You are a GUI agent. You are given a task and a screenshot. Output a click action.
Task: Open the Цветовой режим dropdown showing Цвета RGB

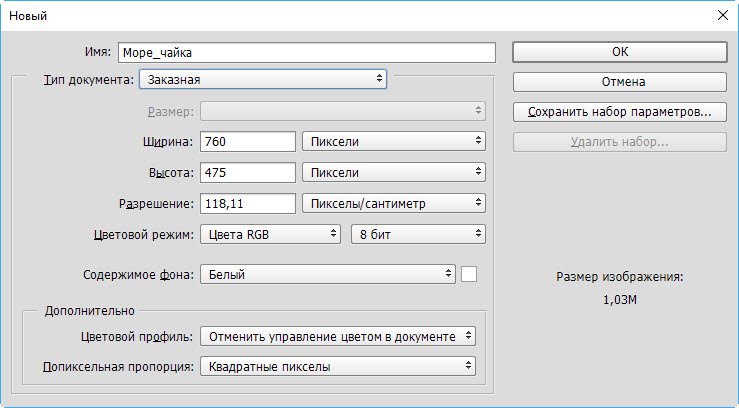[270, 234]
